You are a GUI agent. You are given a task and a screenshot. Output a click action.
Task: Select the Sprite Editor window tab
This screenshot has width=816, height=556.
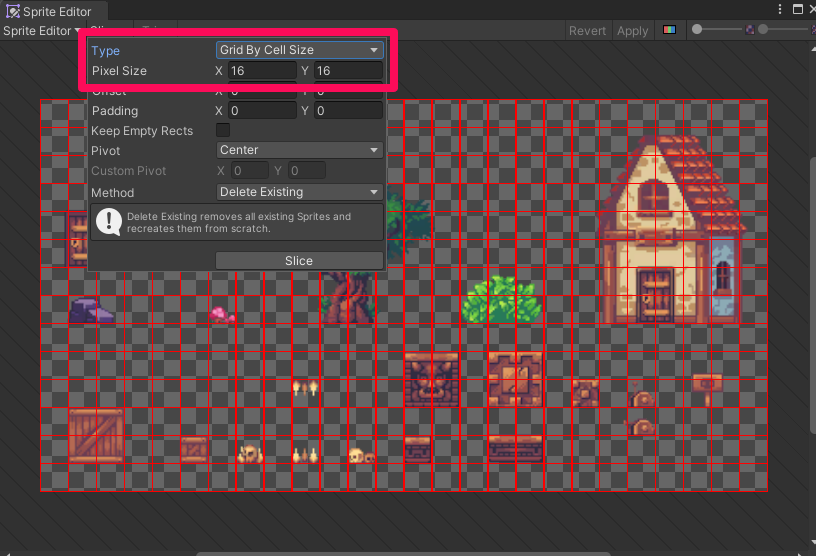coord(54,11)
